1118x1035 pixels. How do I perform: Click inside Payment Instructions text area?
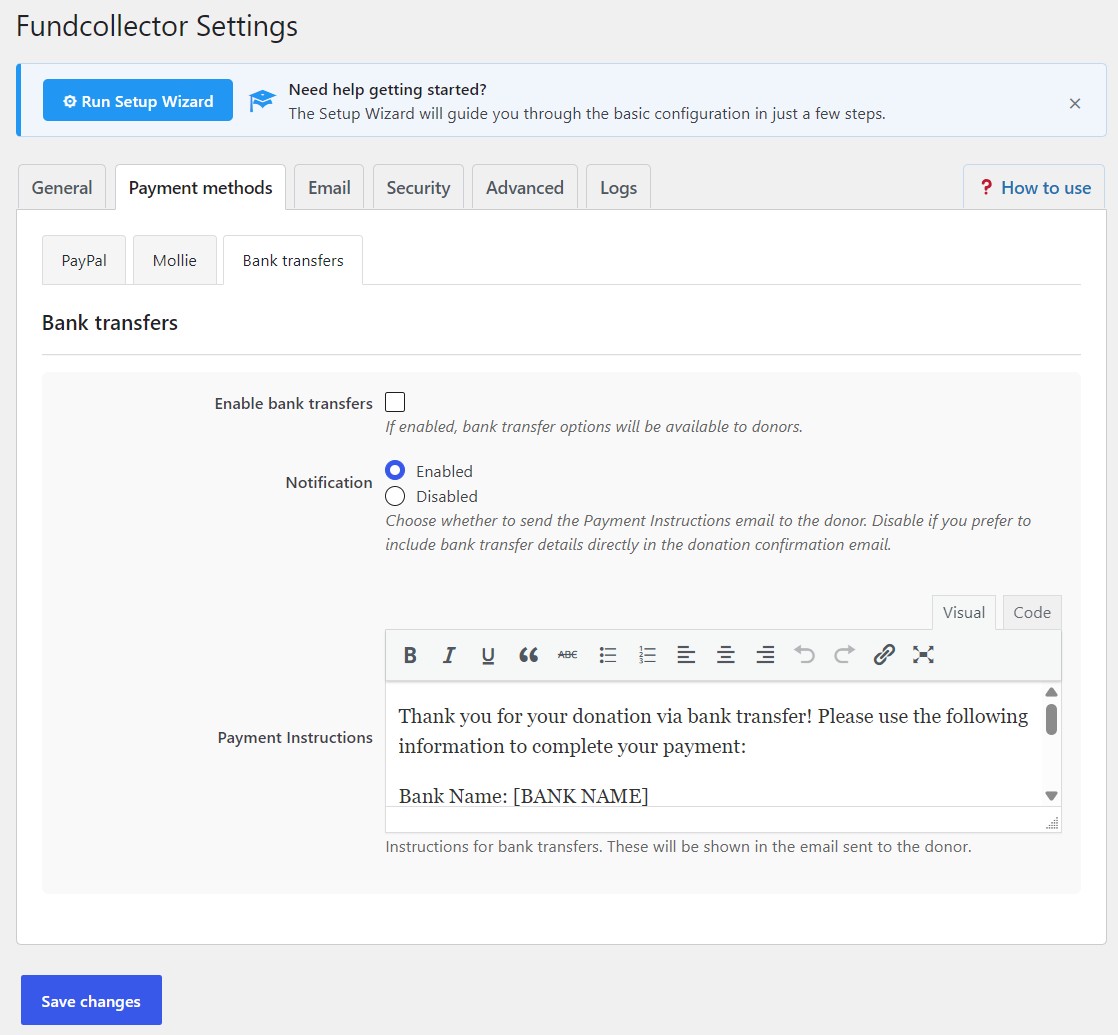[714, 745]
